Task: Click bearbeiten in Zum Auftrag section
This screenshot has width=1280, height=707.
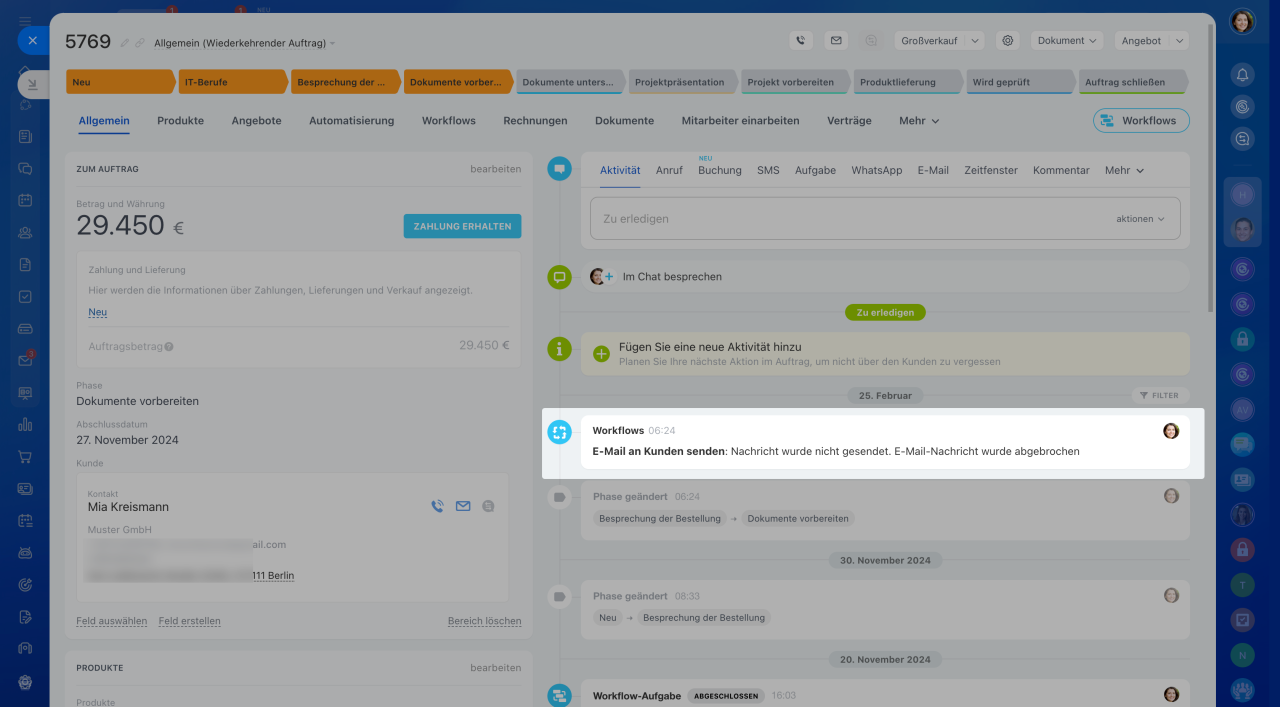Action: [495, 170]
